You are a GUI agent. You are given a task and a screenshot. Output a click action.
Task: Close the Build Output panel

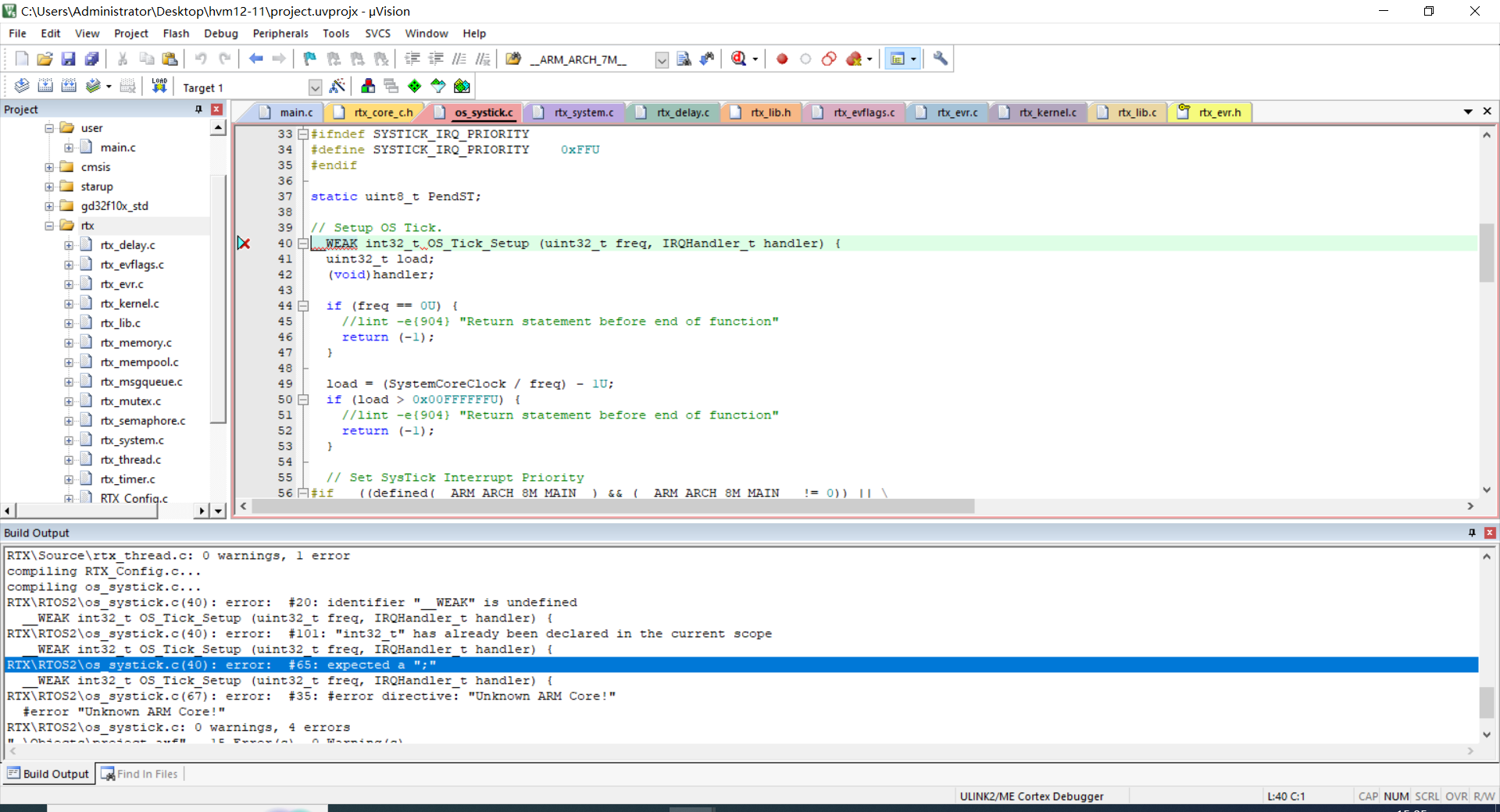(x=1490, y=532)
